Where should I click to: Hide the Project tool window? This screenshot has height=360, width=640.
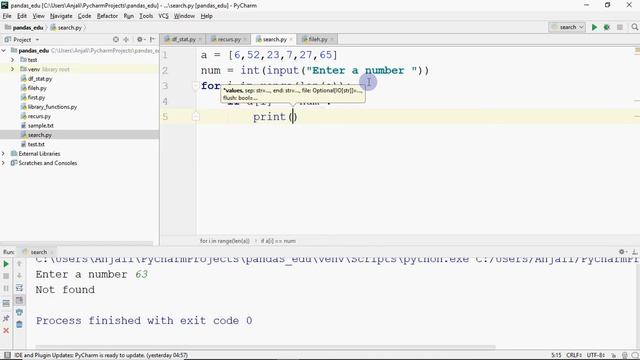coord(152,40)
